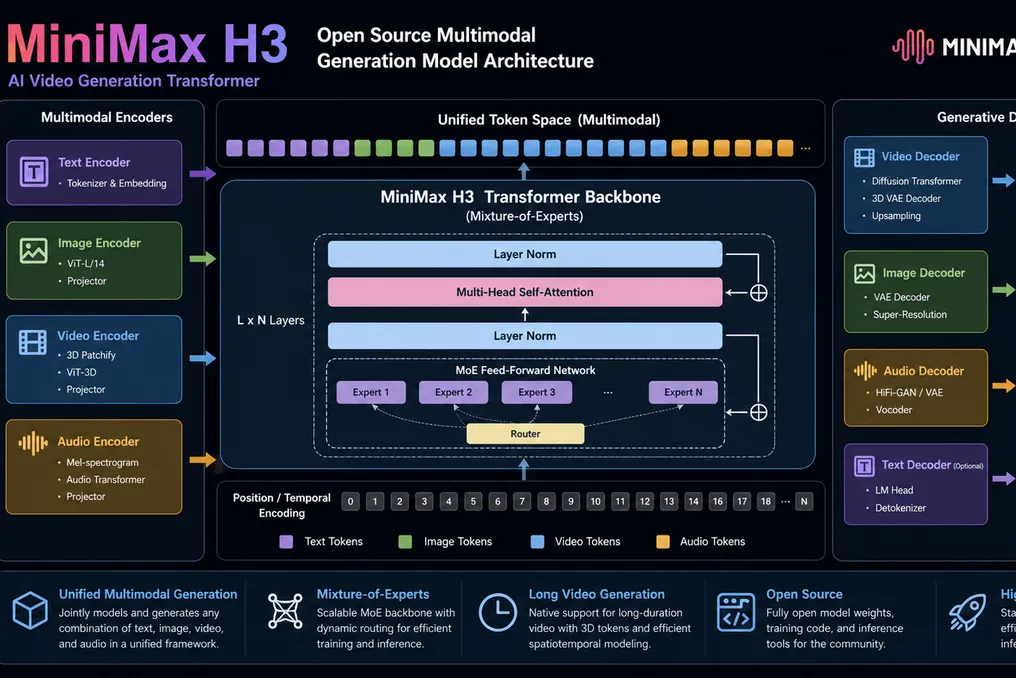Click 'Detokenizer' under Text Decoder
The height and width of the screenshot is (678, 1016).
click(x=900, y=508)
